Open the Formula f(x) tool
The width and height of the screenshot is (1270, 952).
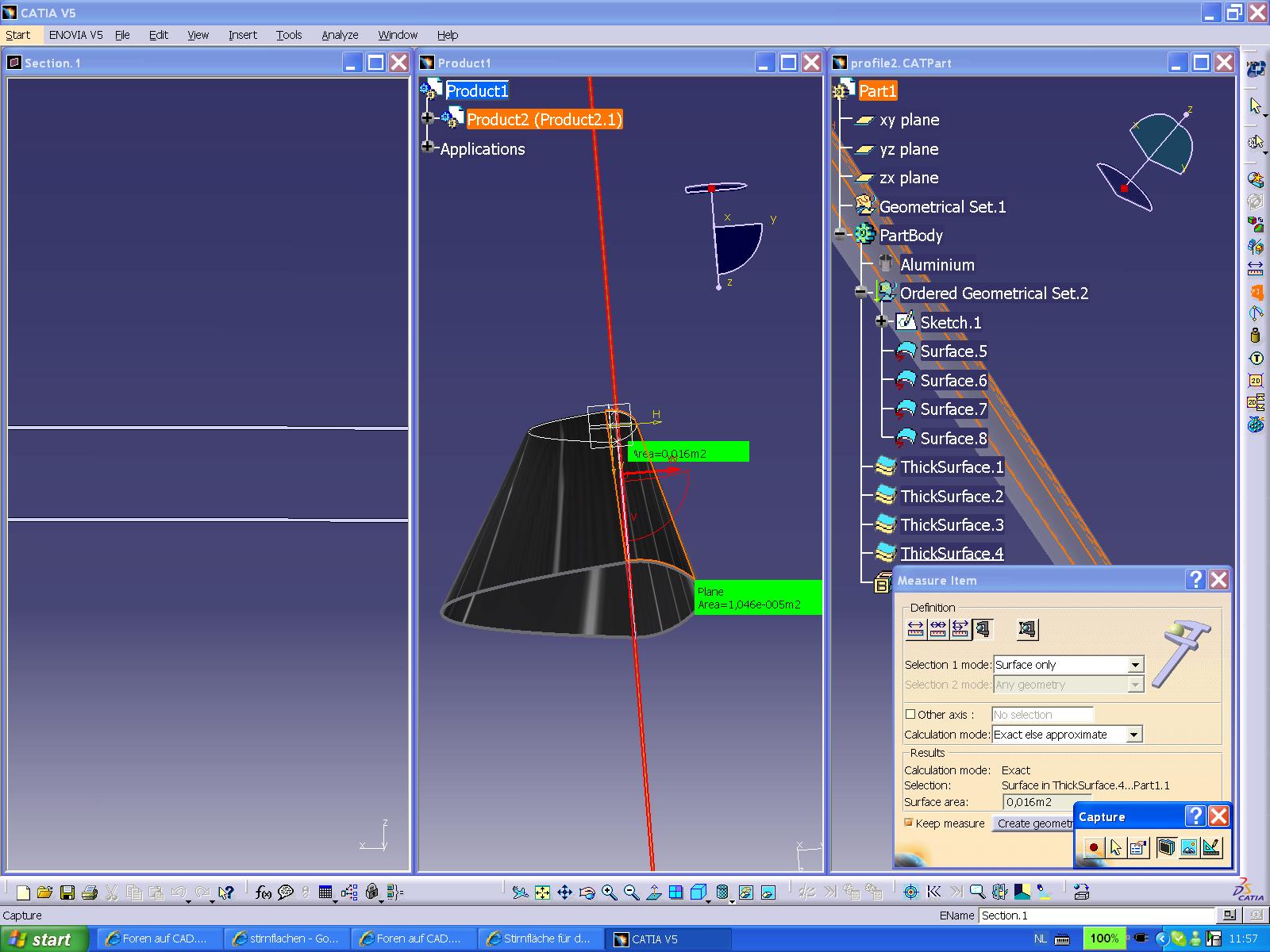coord(264,892)
